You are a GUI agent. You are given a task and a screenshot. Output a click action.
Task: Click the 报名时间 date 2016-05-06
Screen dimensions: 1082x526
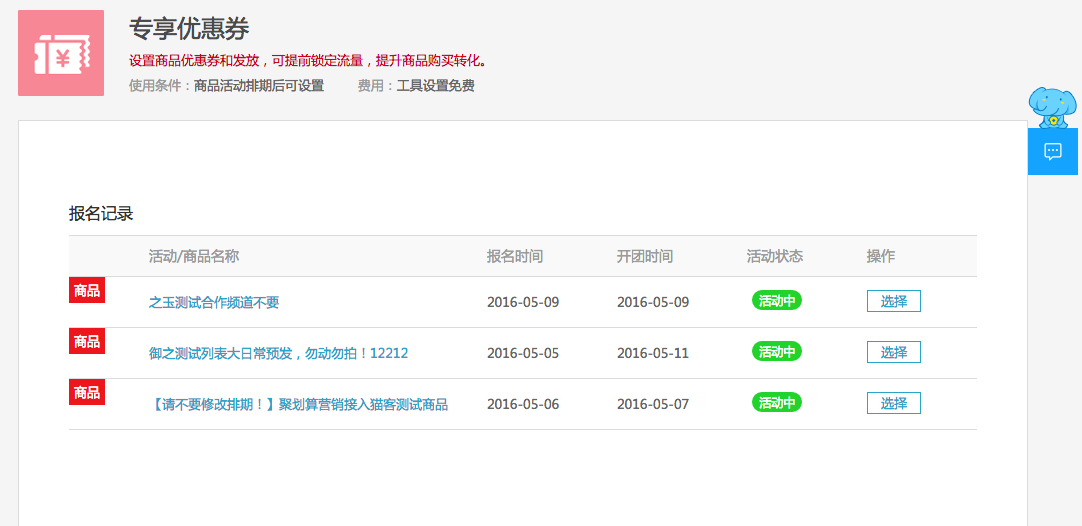tap(523, 405)
